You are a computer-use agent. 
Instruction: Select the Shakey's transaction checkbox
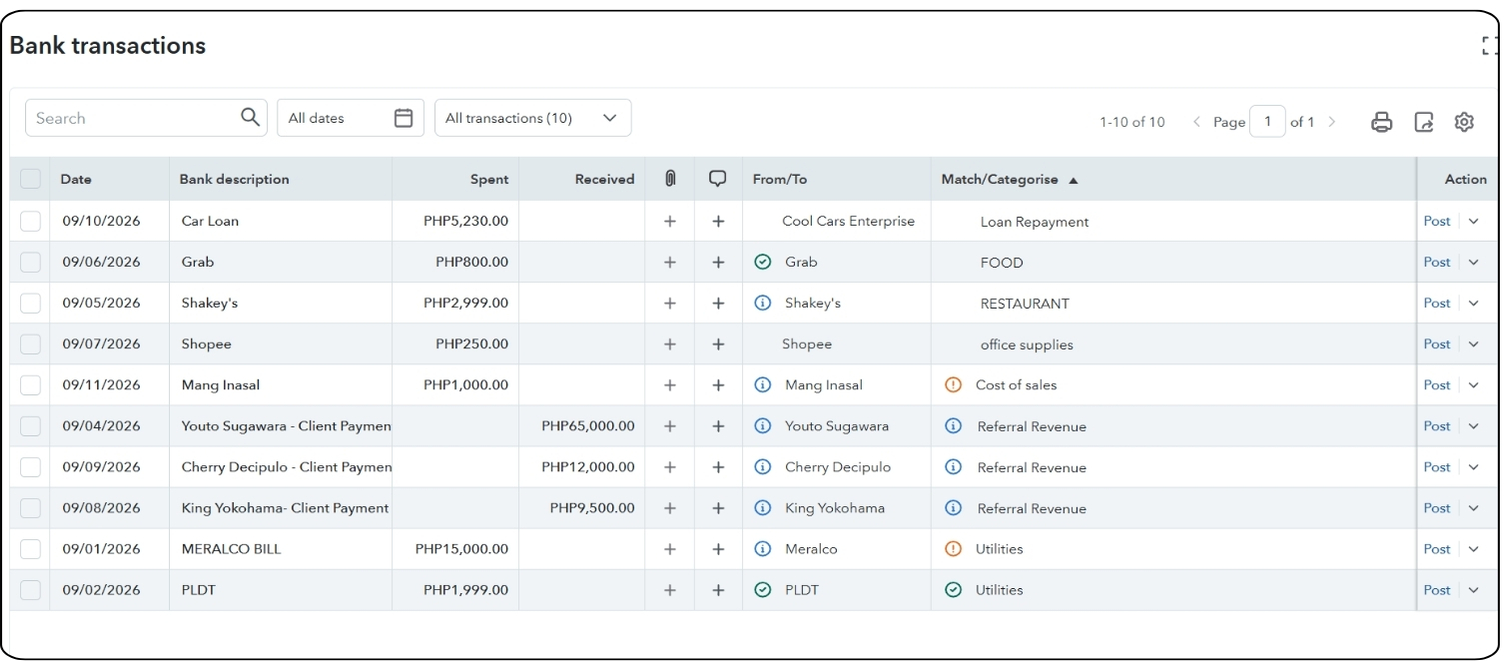click(x=30, y=303)
